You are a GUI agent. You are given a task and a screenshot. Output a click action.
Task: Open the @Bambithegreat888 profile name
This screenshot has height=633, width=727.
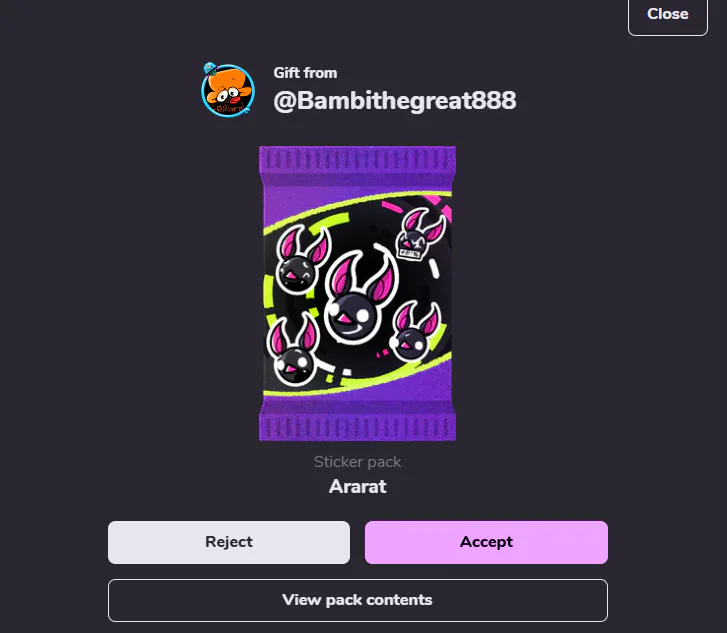point(395,100)
